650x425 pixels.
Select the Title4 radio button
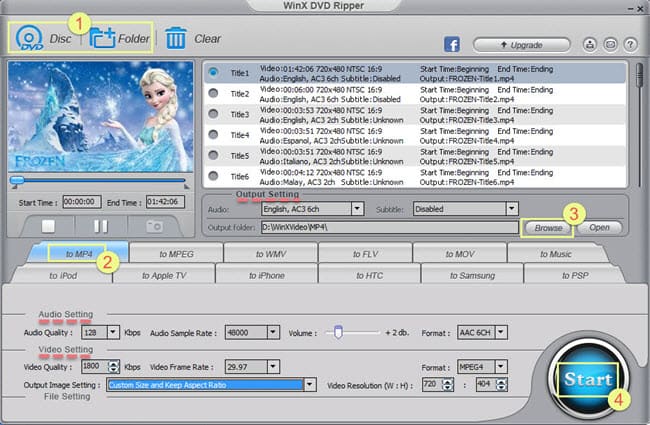coord(213,134)
